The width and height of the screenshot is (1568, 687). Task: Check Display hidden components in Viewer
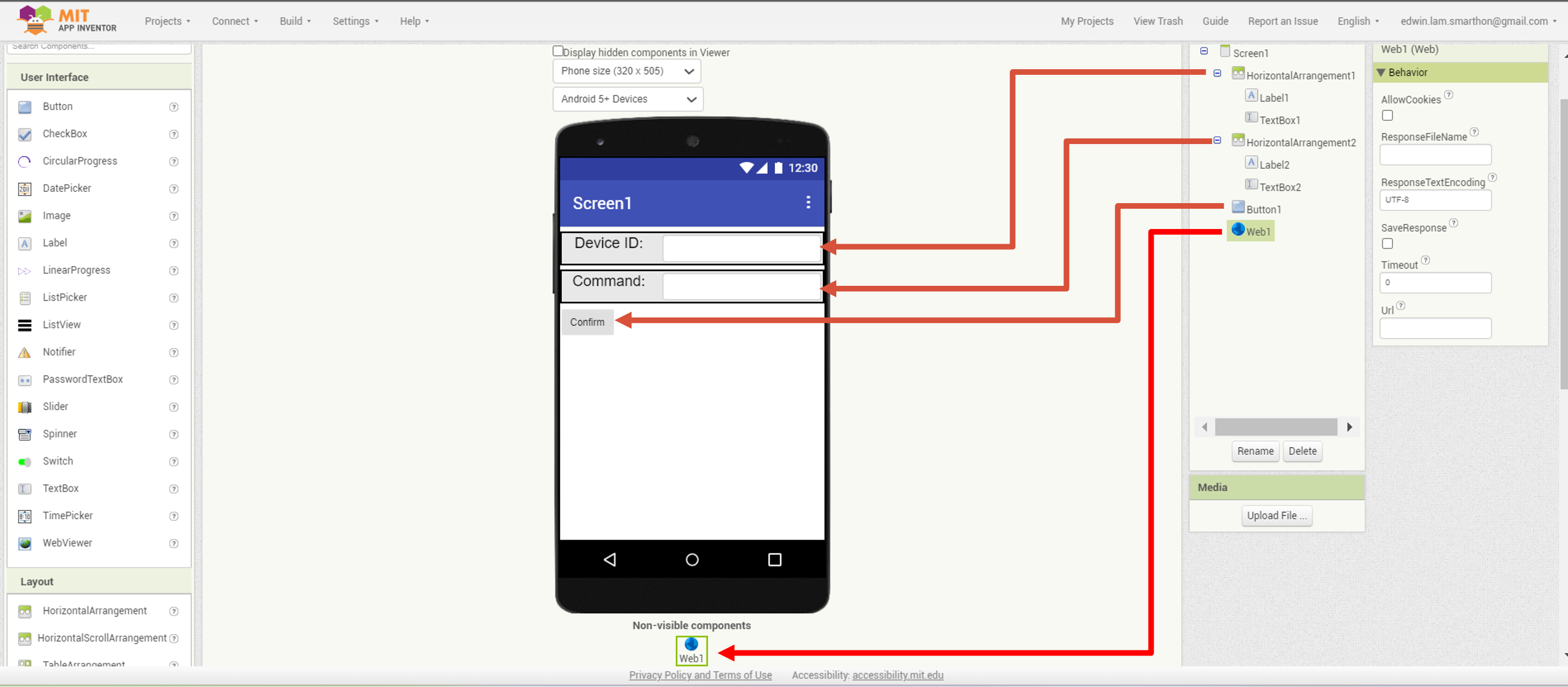(557, 51)
